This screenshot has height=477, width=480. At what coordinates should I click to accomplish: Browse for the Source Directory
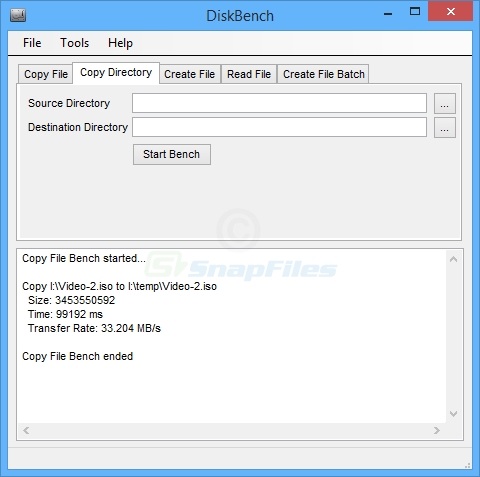[445, 103]
